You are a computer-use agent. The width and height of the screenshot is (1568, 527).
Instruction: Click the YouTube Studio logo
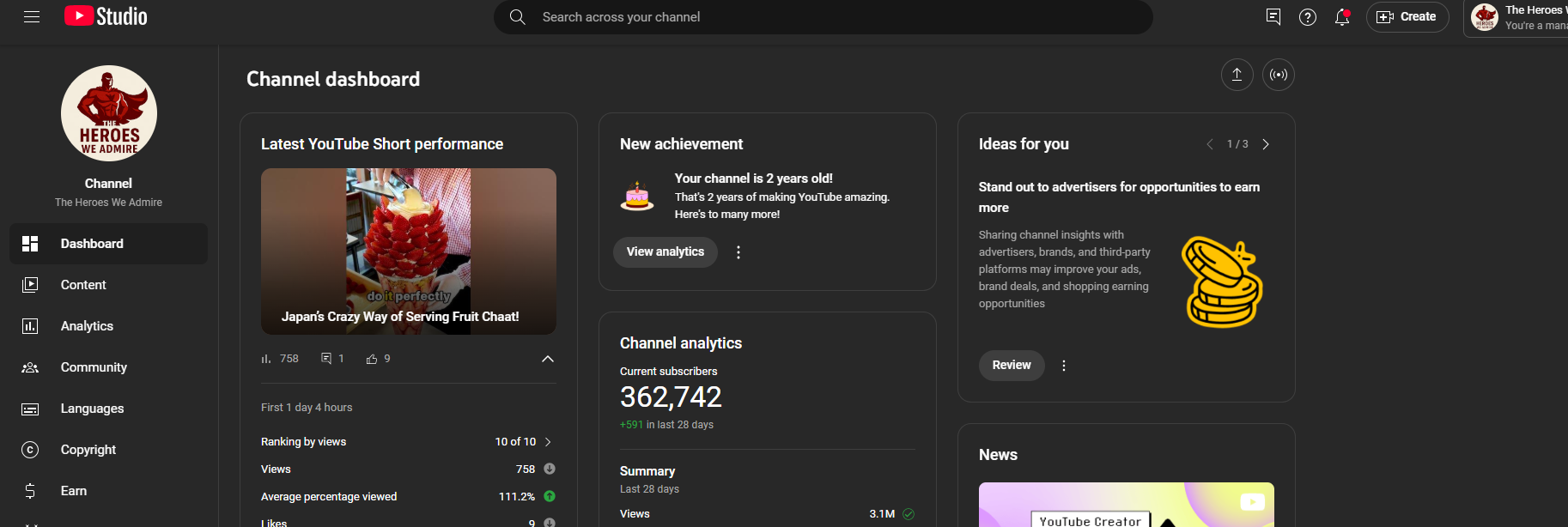tap(106, 16)
